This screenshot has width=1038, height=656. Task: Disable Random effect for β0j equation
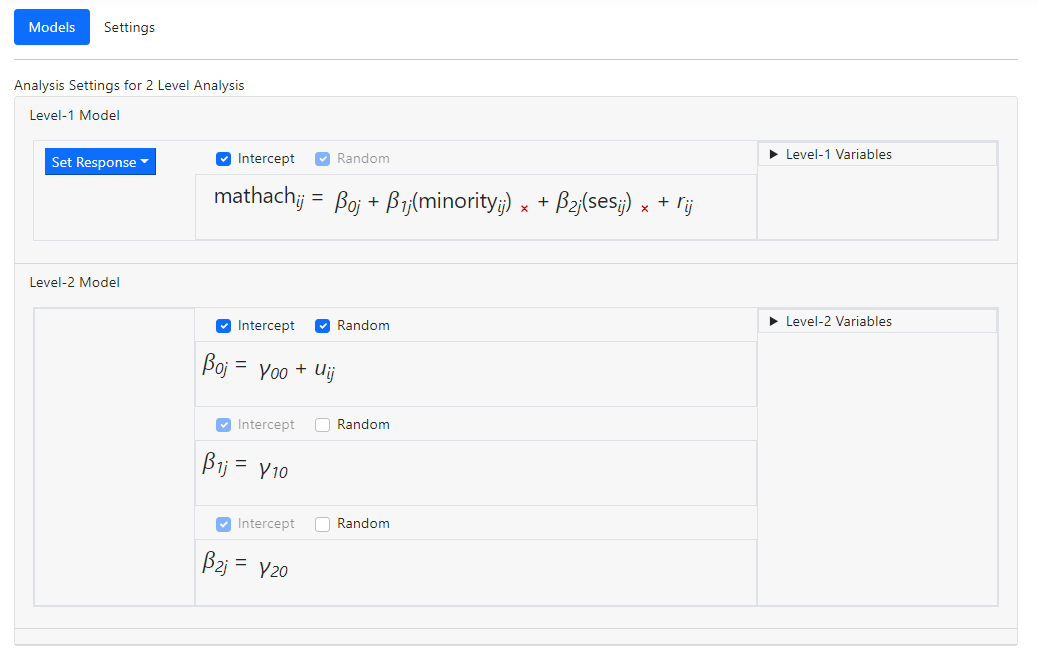322,326
